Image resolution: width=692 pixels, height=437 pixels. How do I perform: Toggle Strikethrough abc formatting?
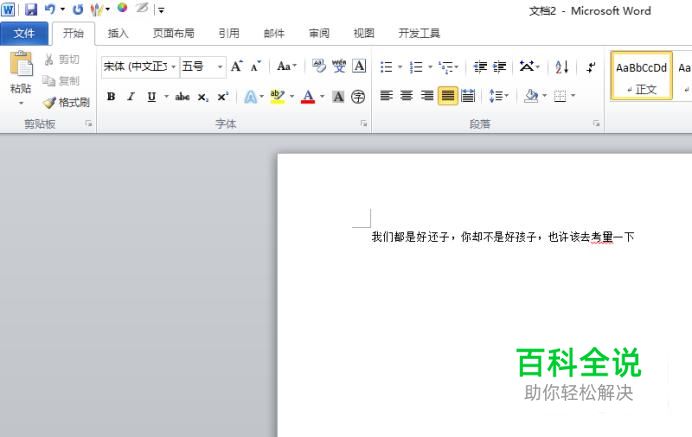(182, 97)
